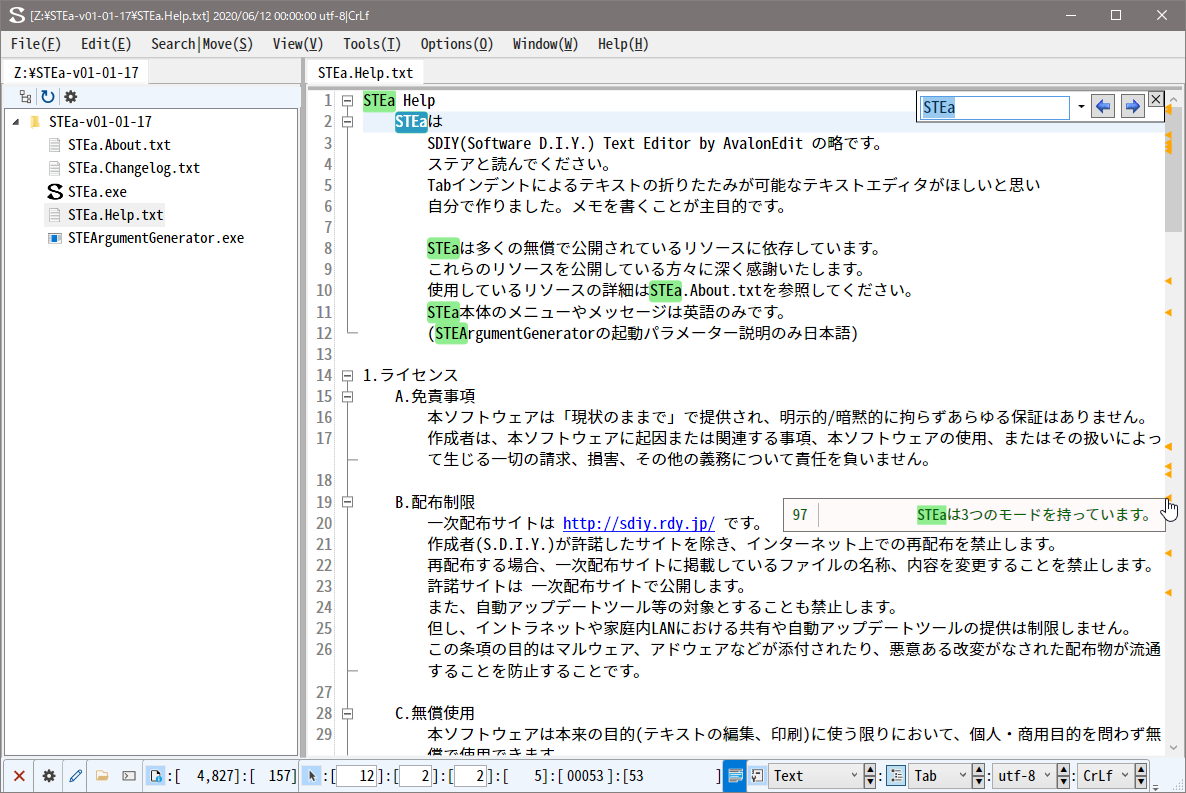
Task: Click the stepper beside the Tab dropdown
Action: pyautogui.click(x=978, y=776)
